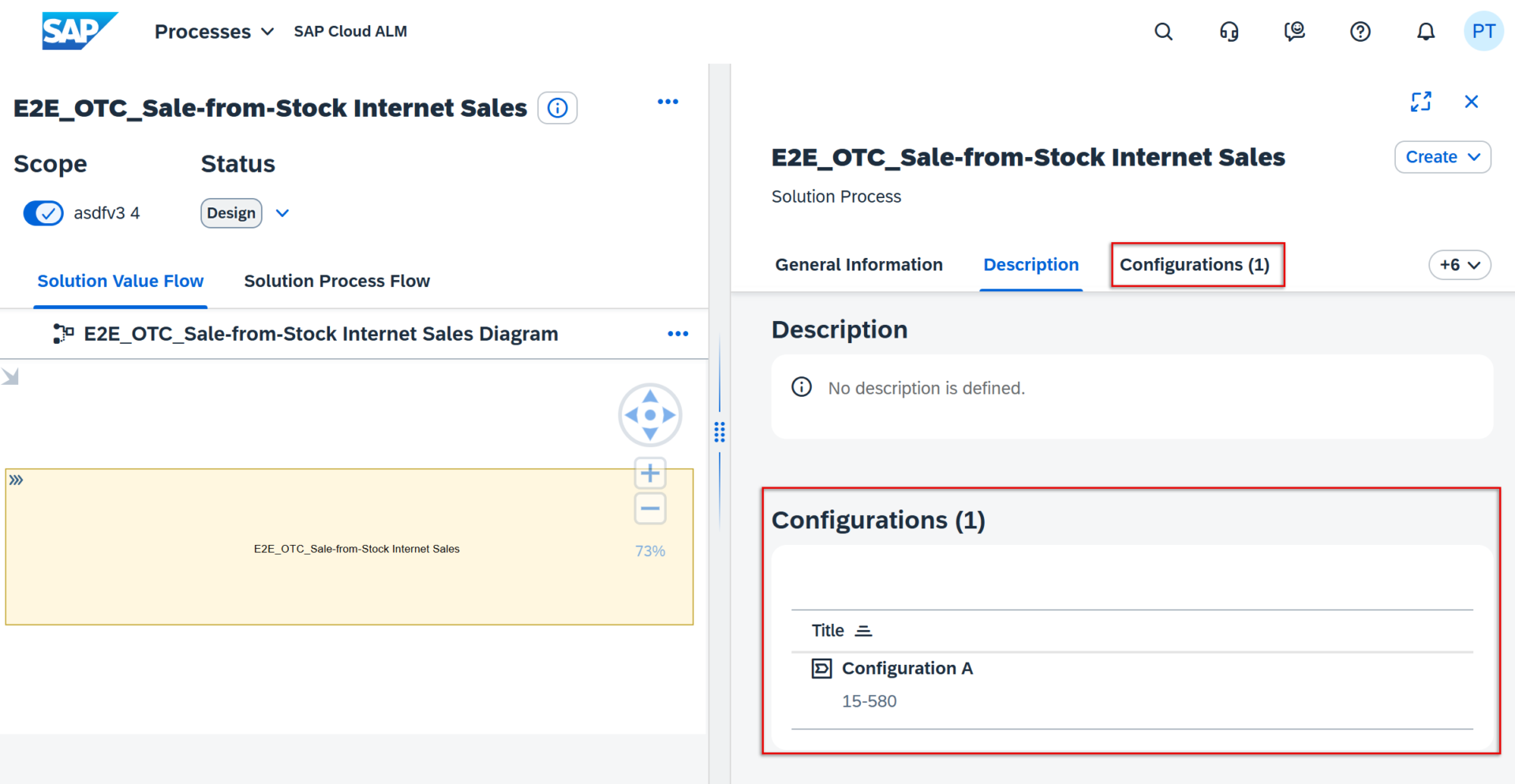This screenshot has width=1515, height=784.
Task: Select the Configurations (1) tab
Action: tap(1195, 265)
